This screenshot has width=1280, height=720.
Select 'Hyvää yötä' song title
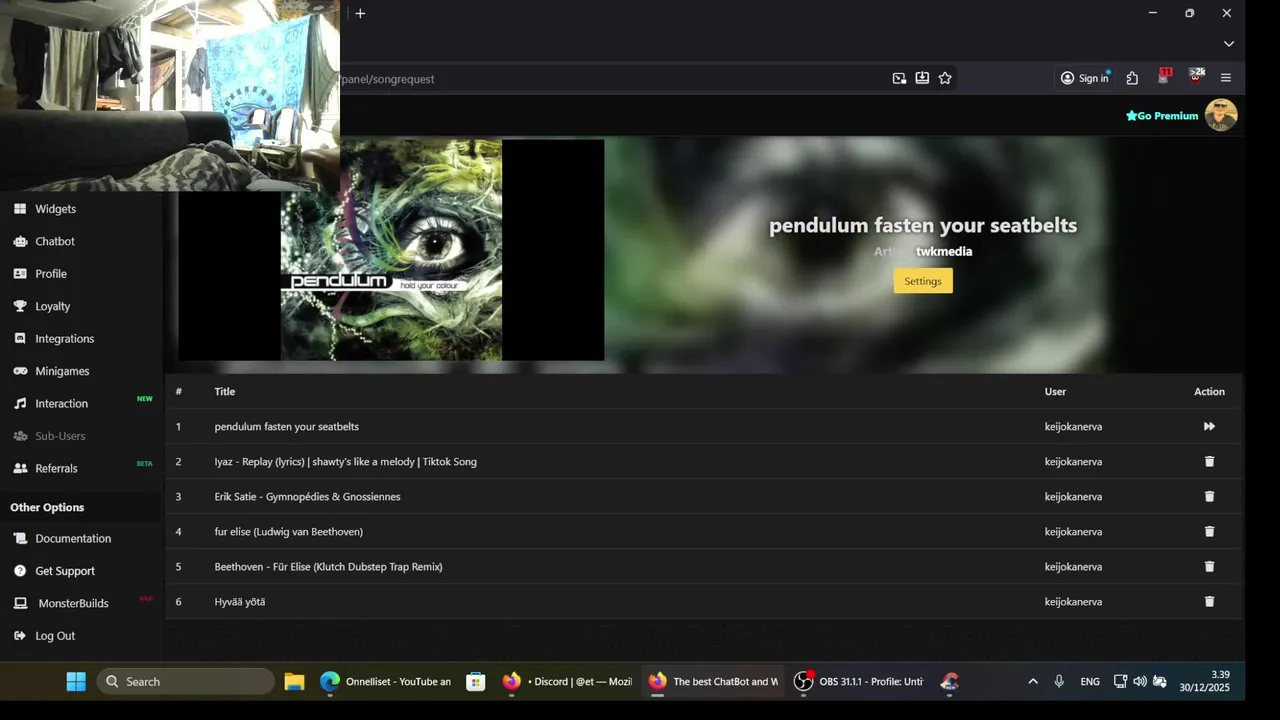point(239,602)
